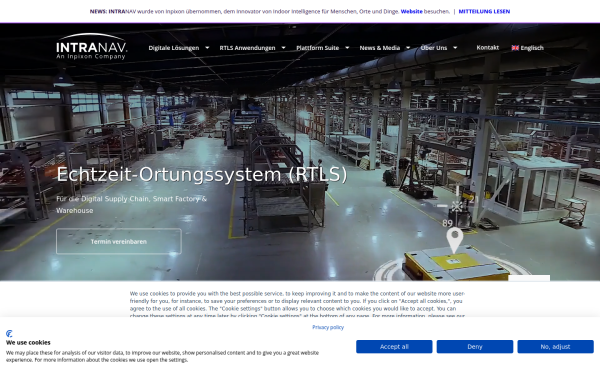Expand the RTLS Anwendungen dropdown arrow
600x375 pixels.
[284, 48]
